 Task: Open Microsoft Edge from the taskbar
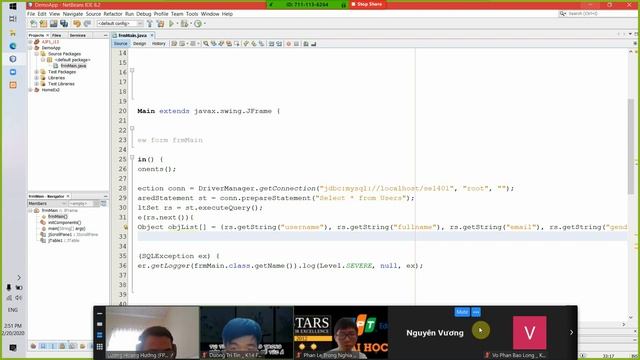point(13,46)
